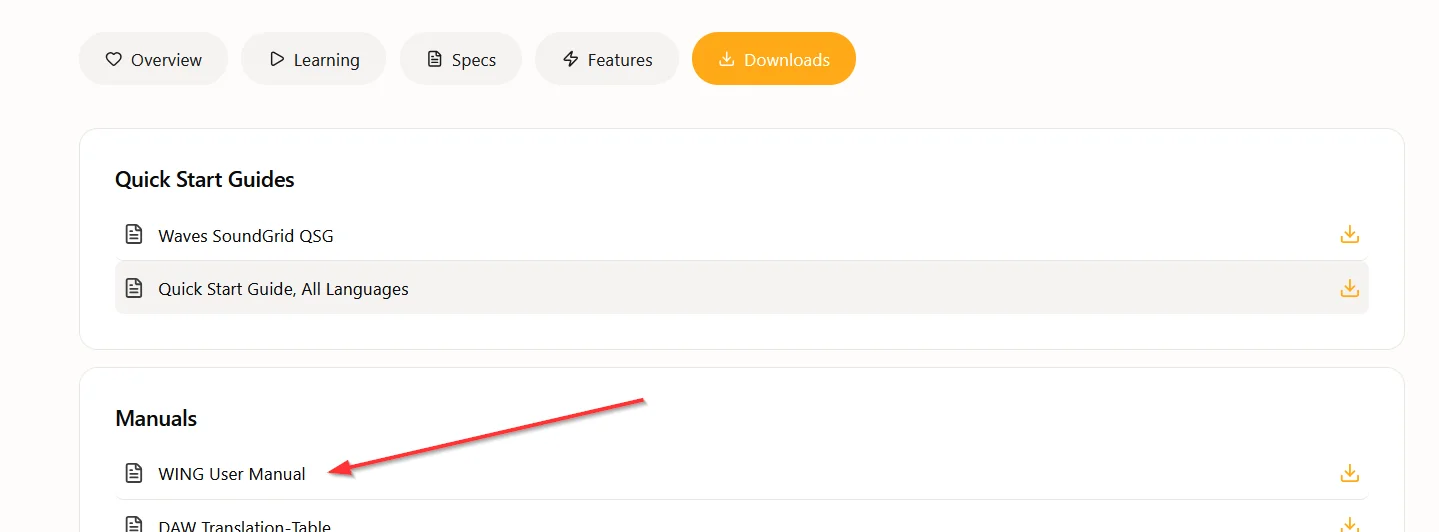Viewport: 1439px width, 532px height.
Task: Open the Specs tab
Action: pos(461,59)
